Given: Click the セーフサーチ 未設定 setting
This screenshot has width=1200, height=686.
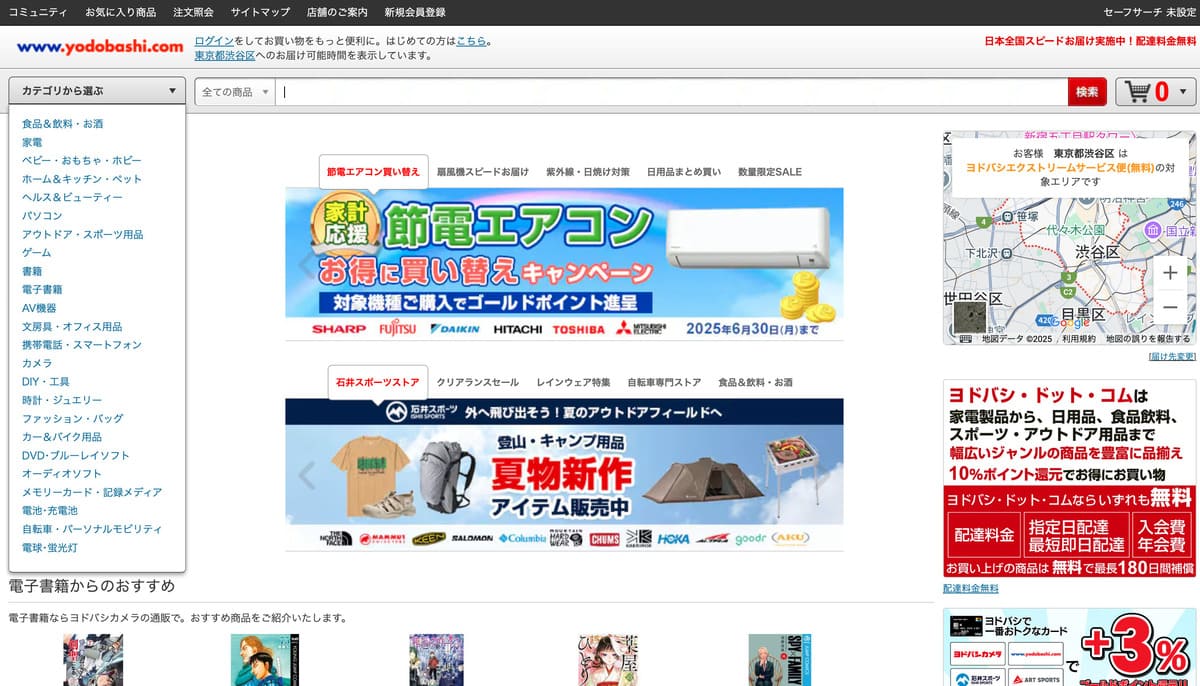Looking at the screenshot, I should 1149,12.
